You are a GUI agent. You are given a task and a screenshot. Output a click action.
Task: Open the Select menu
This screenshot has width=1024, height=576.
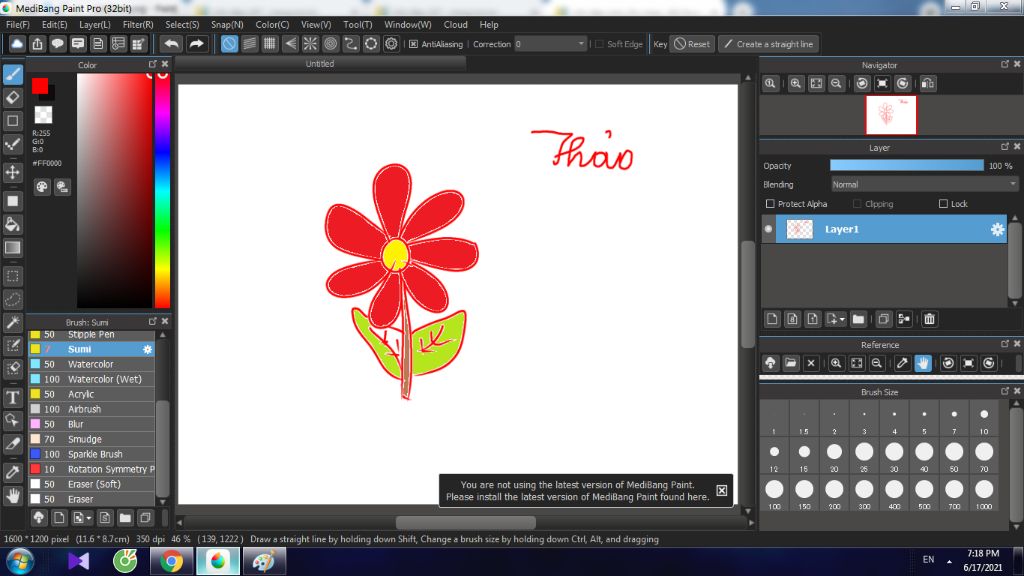182,25
